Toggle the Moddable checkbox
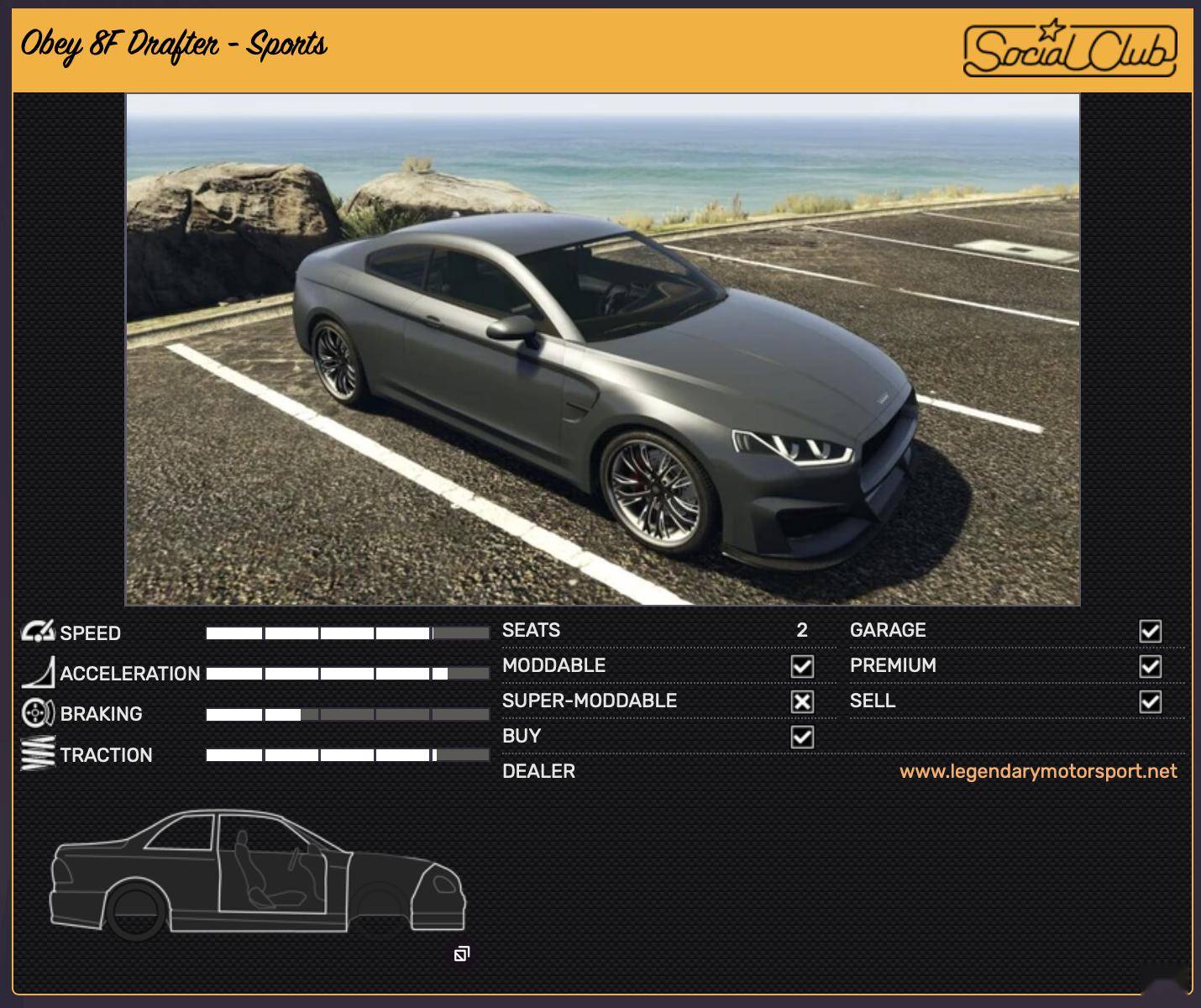This screenshot has width=1201, height=1008. coord(802,666)
